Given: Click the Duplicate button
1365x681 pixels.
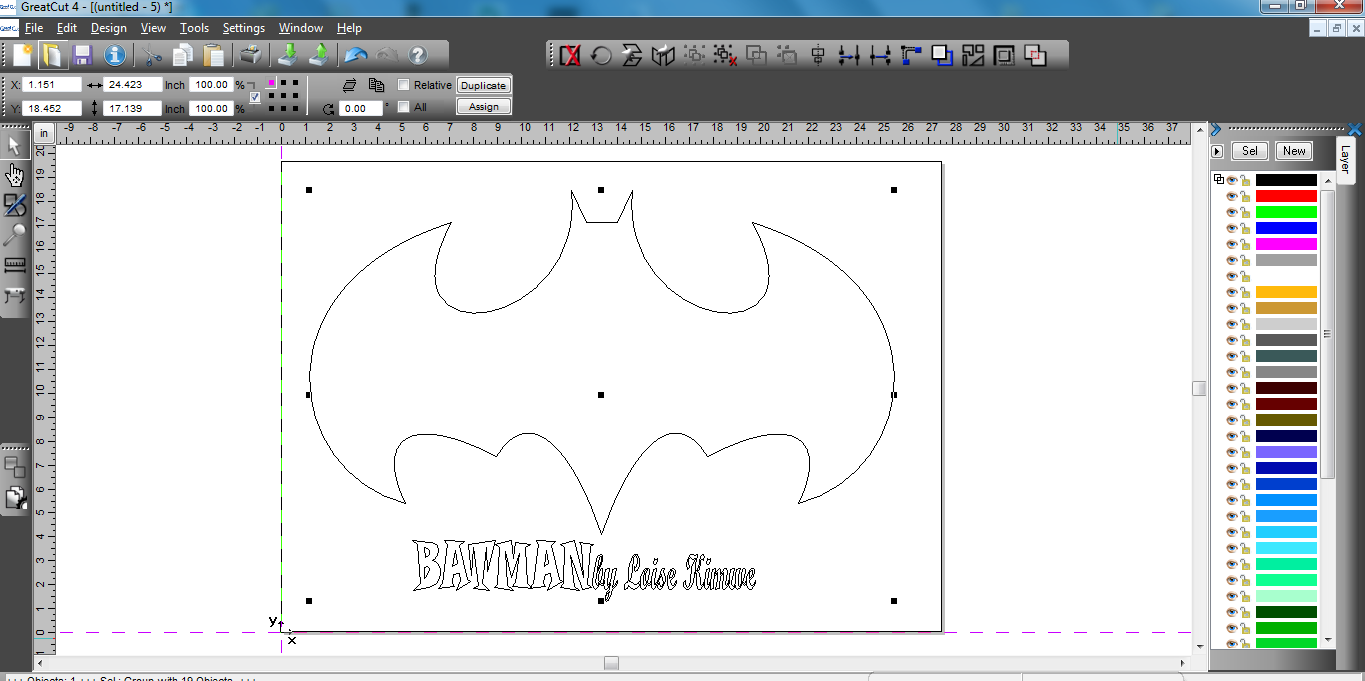Looking at the screenshot, I should click(x=484, y=85).
